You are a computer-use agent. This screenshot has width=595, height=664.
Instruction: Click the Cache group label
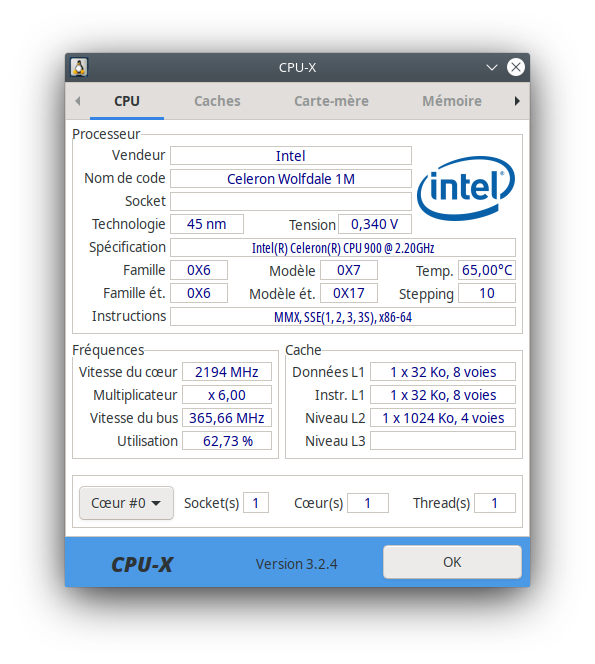(303, 350)
